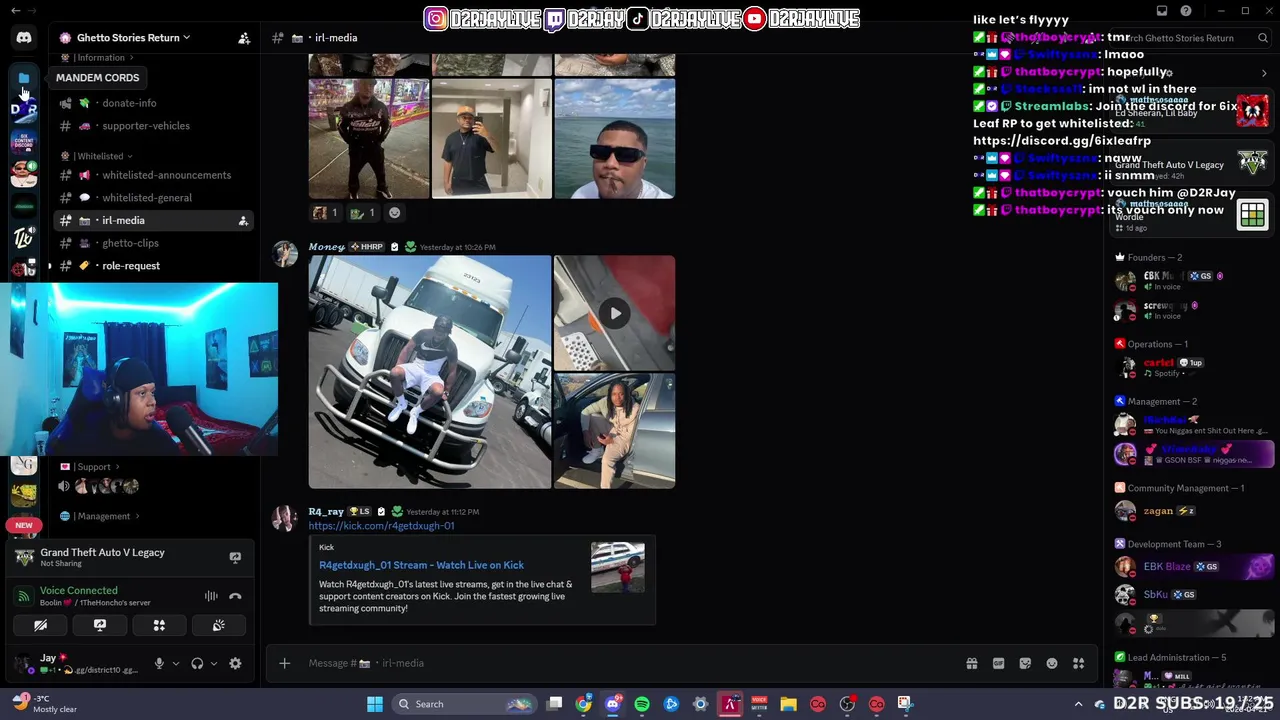Open Windows Start menu
1280x720 pixels.
point(375,704)
